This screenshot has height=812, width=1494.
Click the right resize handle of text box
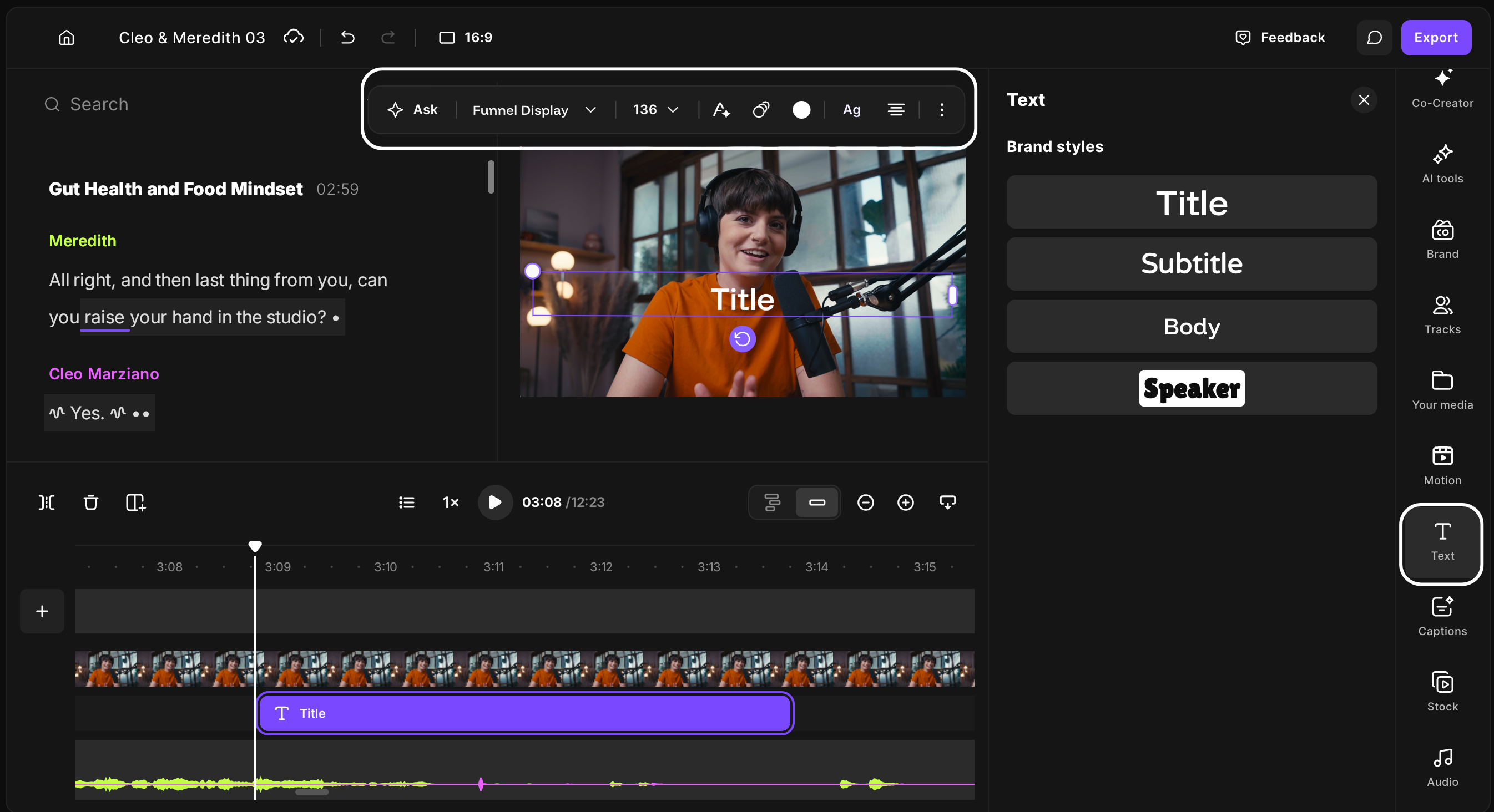tap(952, 295)
